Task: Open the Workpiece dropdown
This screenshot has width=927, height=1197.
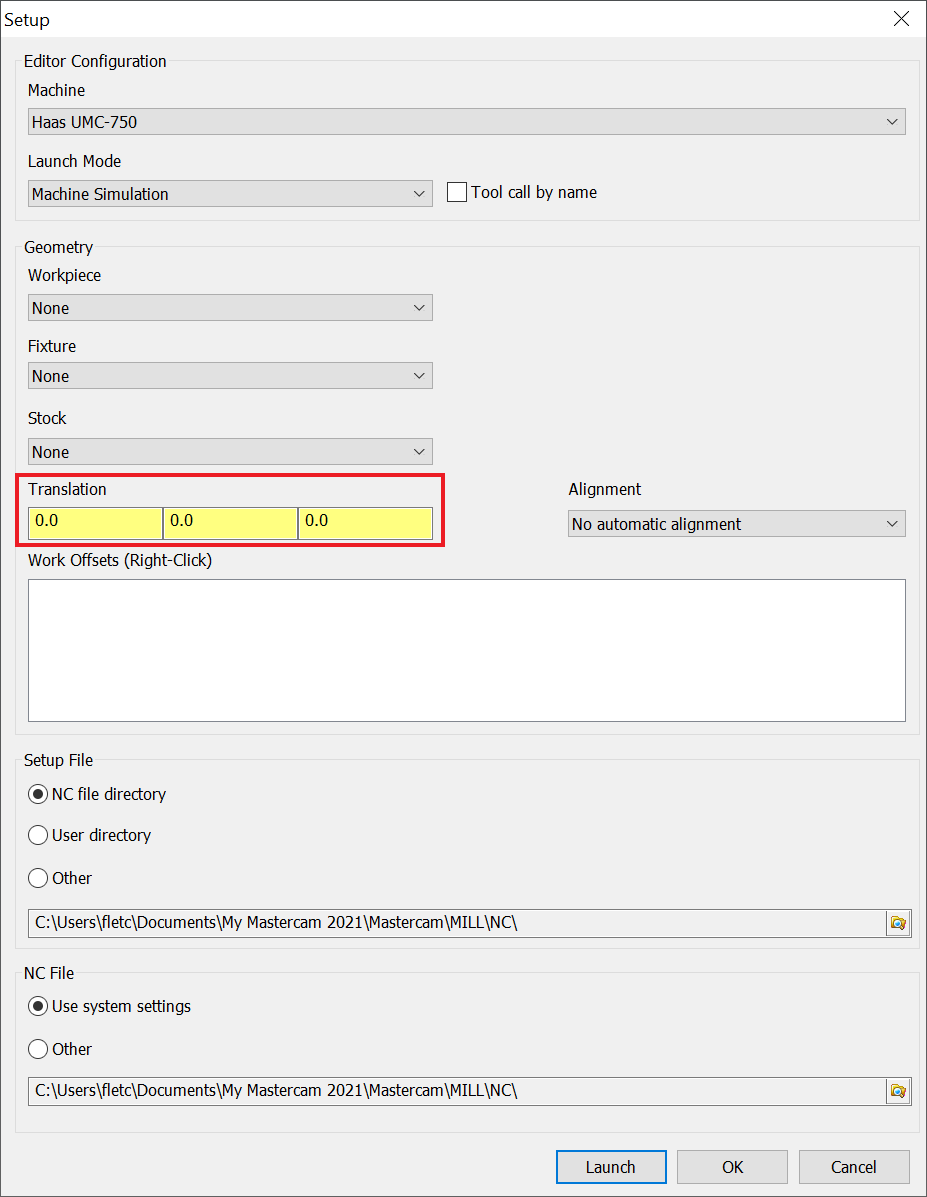Action: point(230,308)
